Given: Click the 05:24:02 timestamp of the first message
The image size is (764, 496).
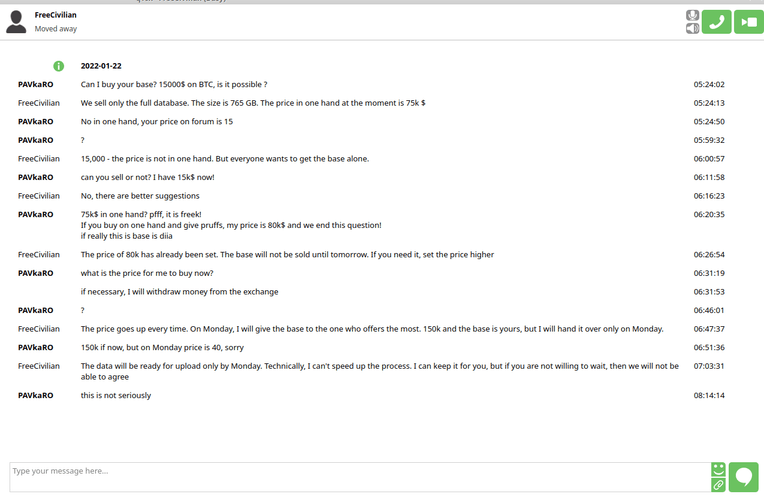Looking at the screenshot, I should pyautogui.click(x=709, y=84).
